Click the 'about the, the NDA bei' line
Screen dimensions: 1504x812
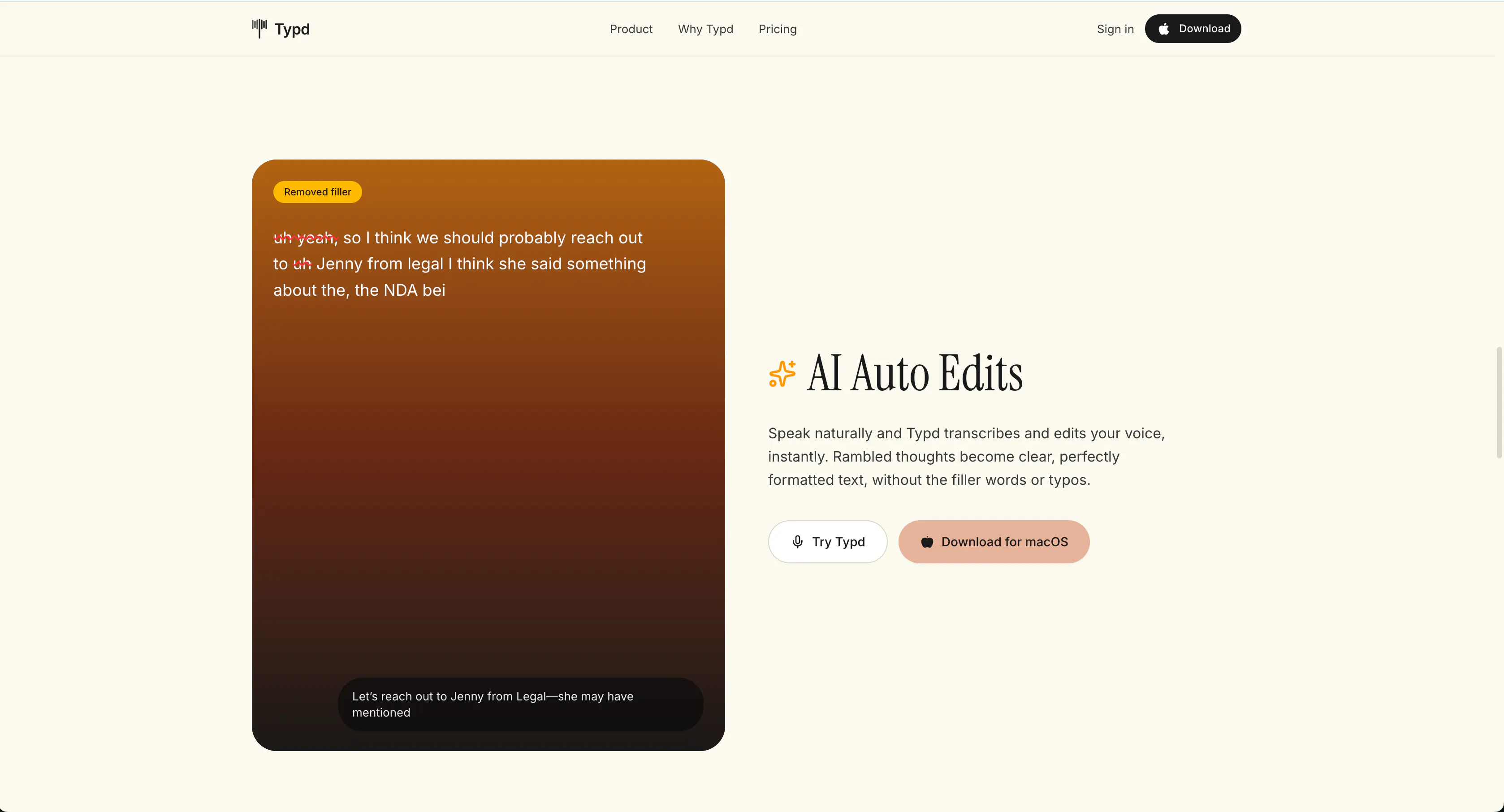(x=359, y=290)
